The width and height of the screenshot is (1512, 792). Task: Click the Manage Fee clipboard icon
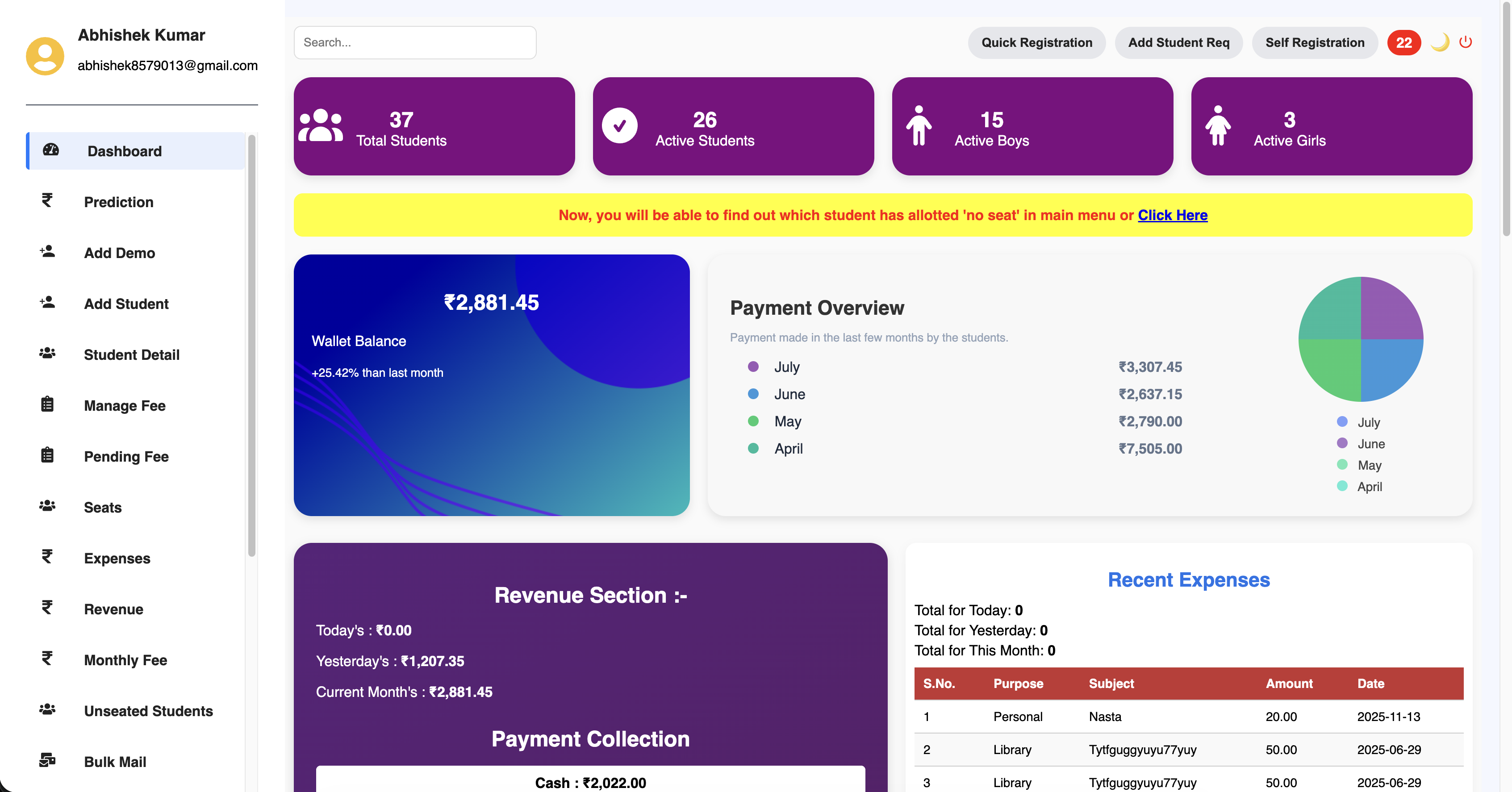(x=47, y=405)
